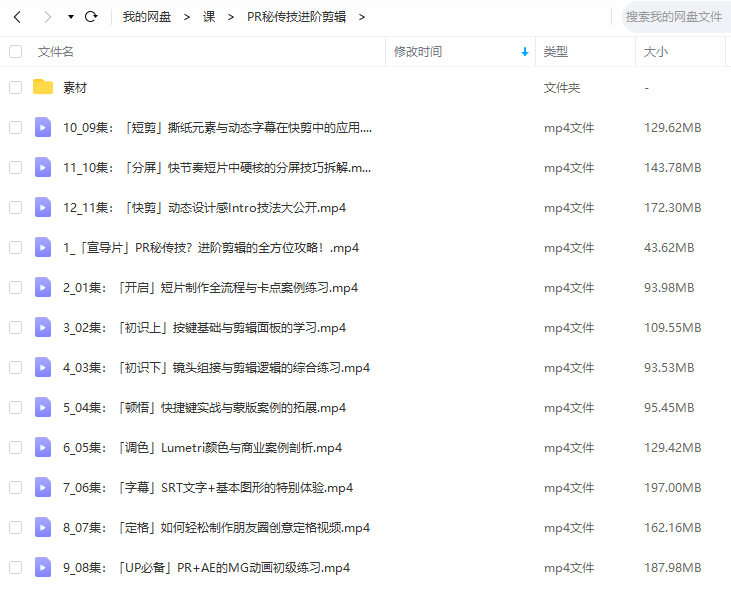731x592 pixels.
Task: Check the box for 素材 folder
Action: [15, 87]
